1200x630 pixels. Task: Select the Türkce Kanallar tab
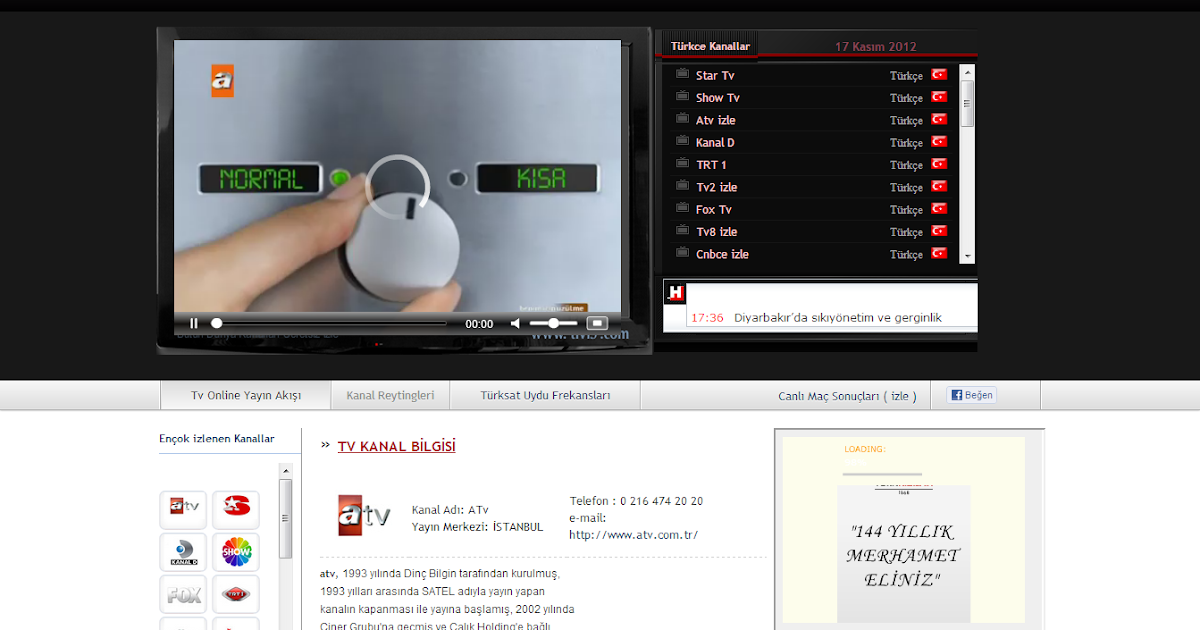(x=710, y=46)
